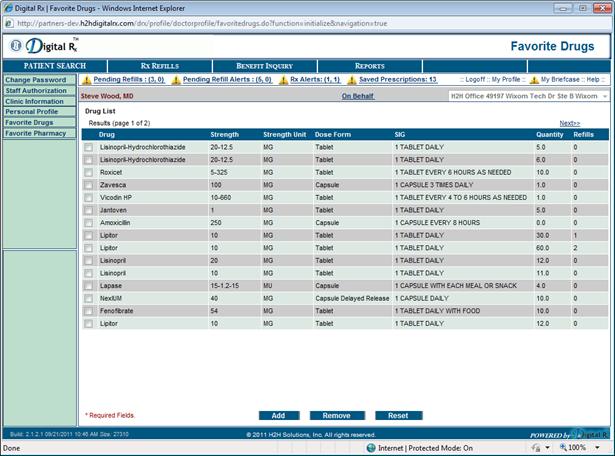Click the Pending Refill Alerts warning icon
Screen dimensions: 615x456
click(177, 79)
